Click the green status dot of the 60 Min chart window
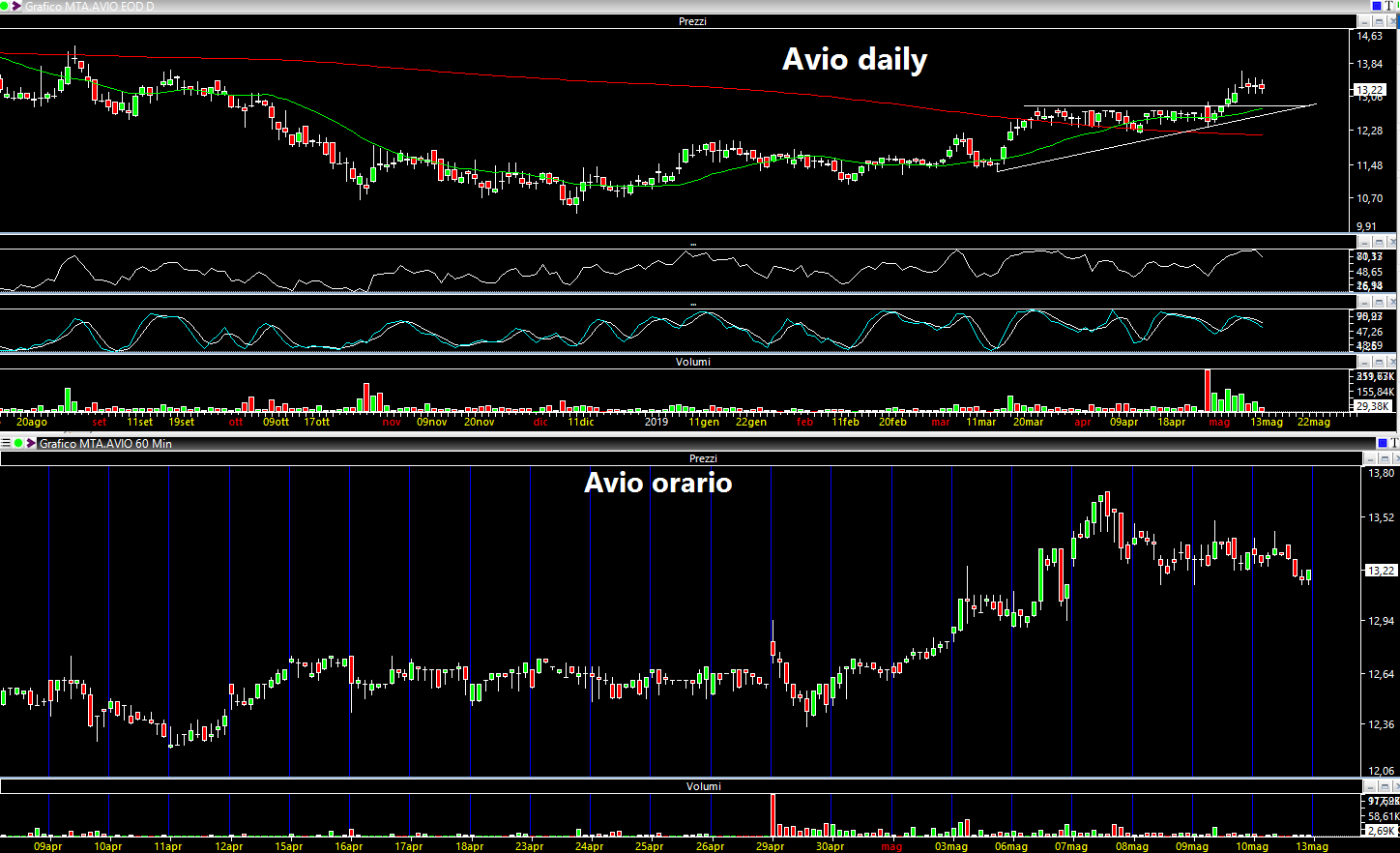This screenshot has width=1400, height=853. 18,443
